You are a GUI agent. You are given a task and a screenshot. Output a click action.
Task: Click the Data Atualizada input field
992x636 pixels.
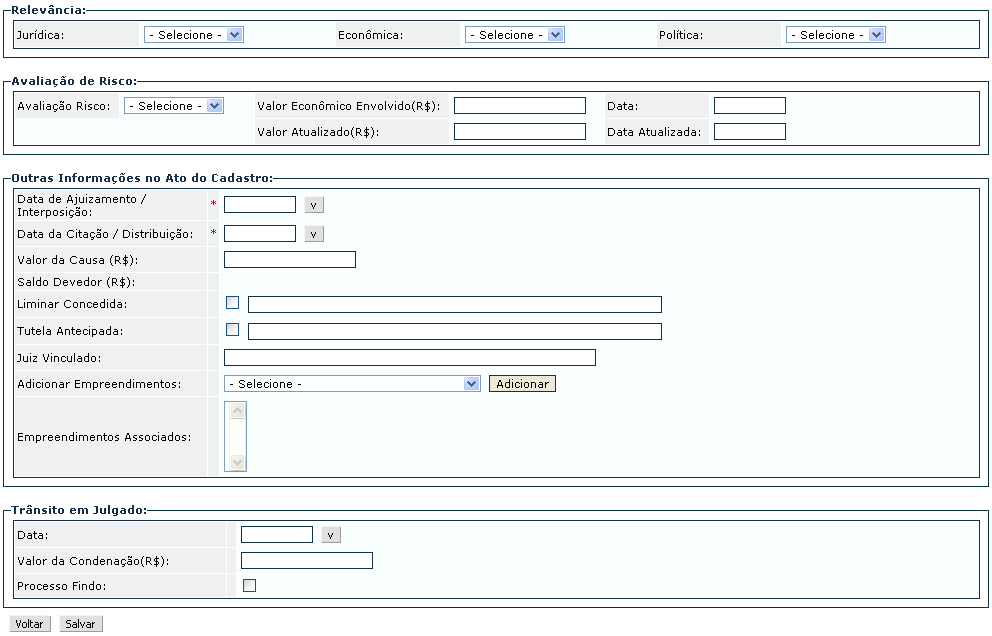pyautogui.click(x=750, y=132)
